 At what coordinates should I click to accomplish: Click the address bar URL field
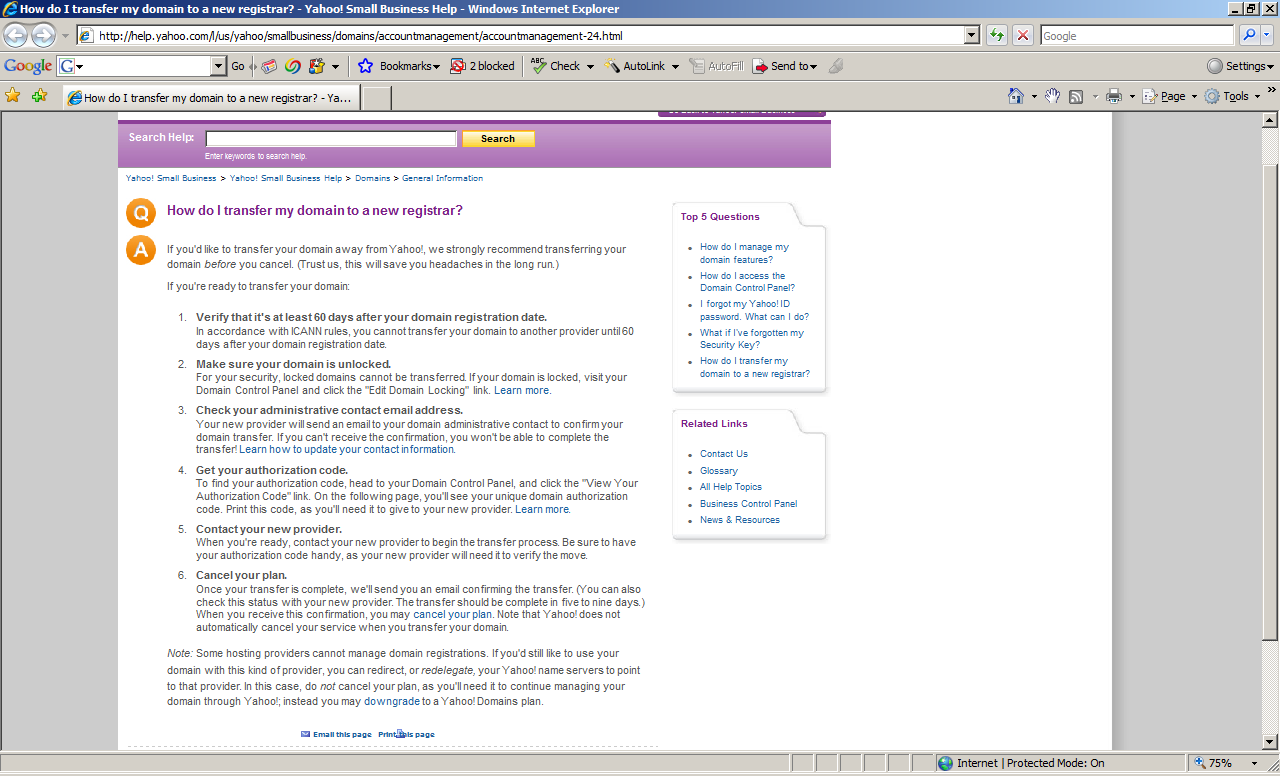tap(530, 36)
